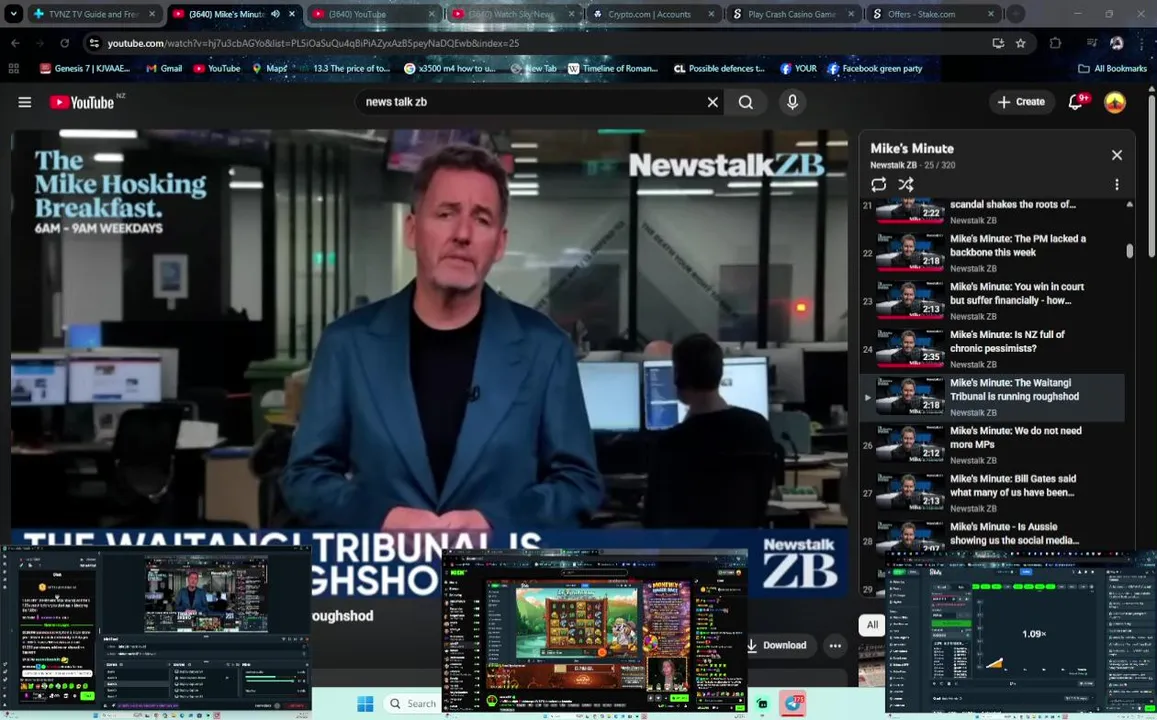Play 'You win in court' playlist video
This screenshot has height=720, width=1157.
(x=992, y=301)
